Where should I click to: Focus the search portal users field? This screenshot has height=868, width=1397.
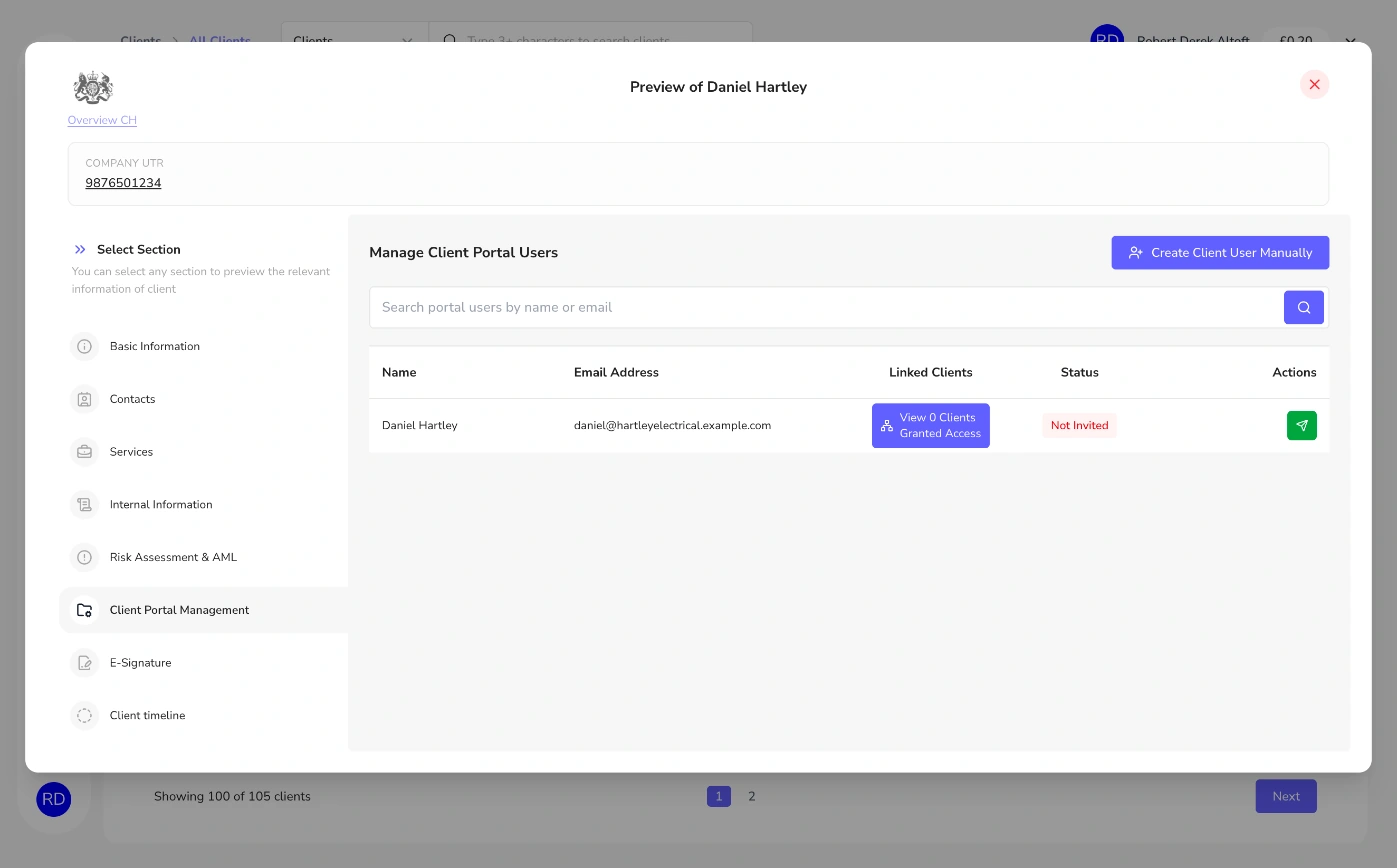tap(826, 307)
